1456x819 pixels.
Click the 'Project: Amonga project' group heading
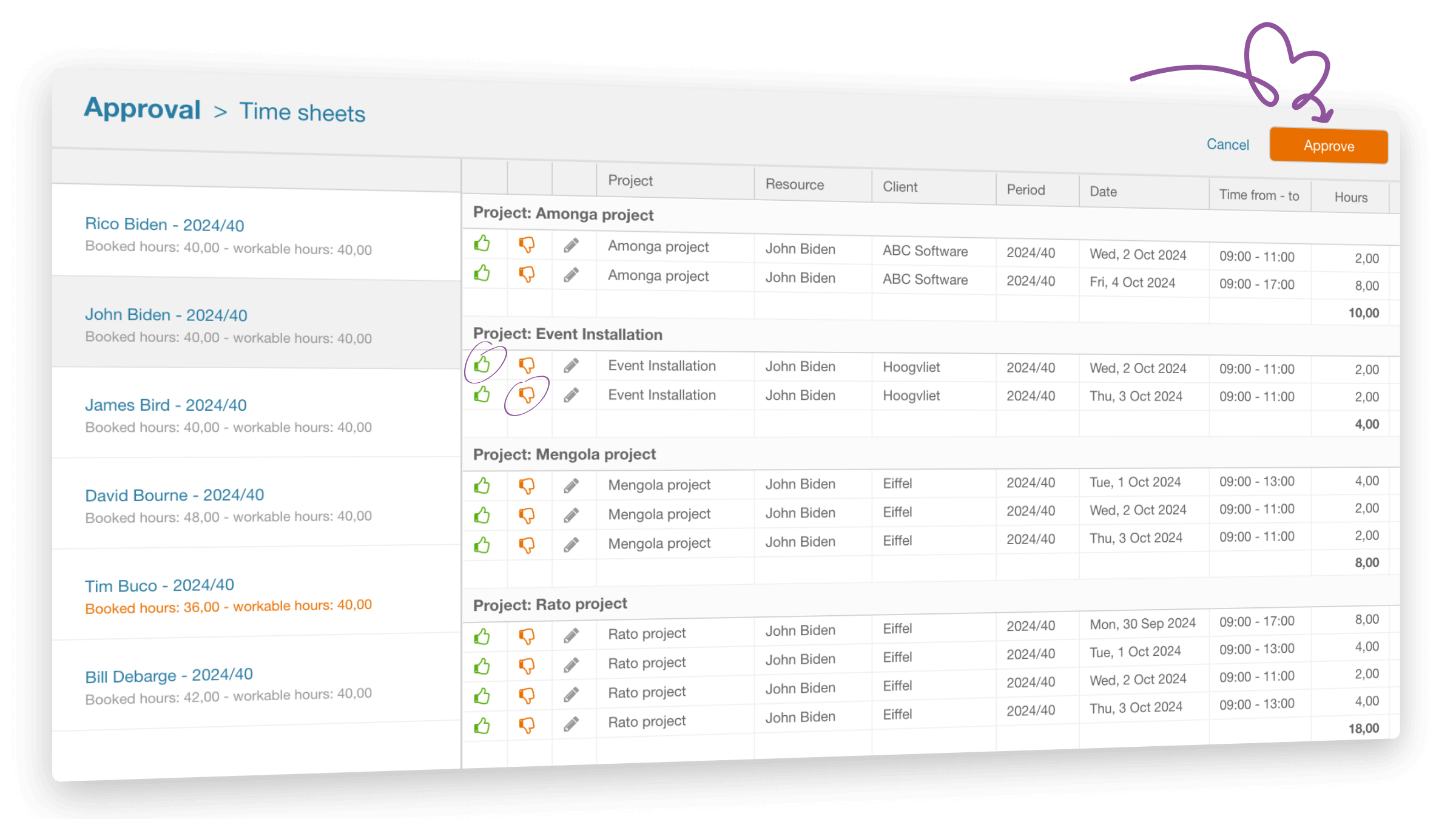pyautogui.click(x=563, y=214)
